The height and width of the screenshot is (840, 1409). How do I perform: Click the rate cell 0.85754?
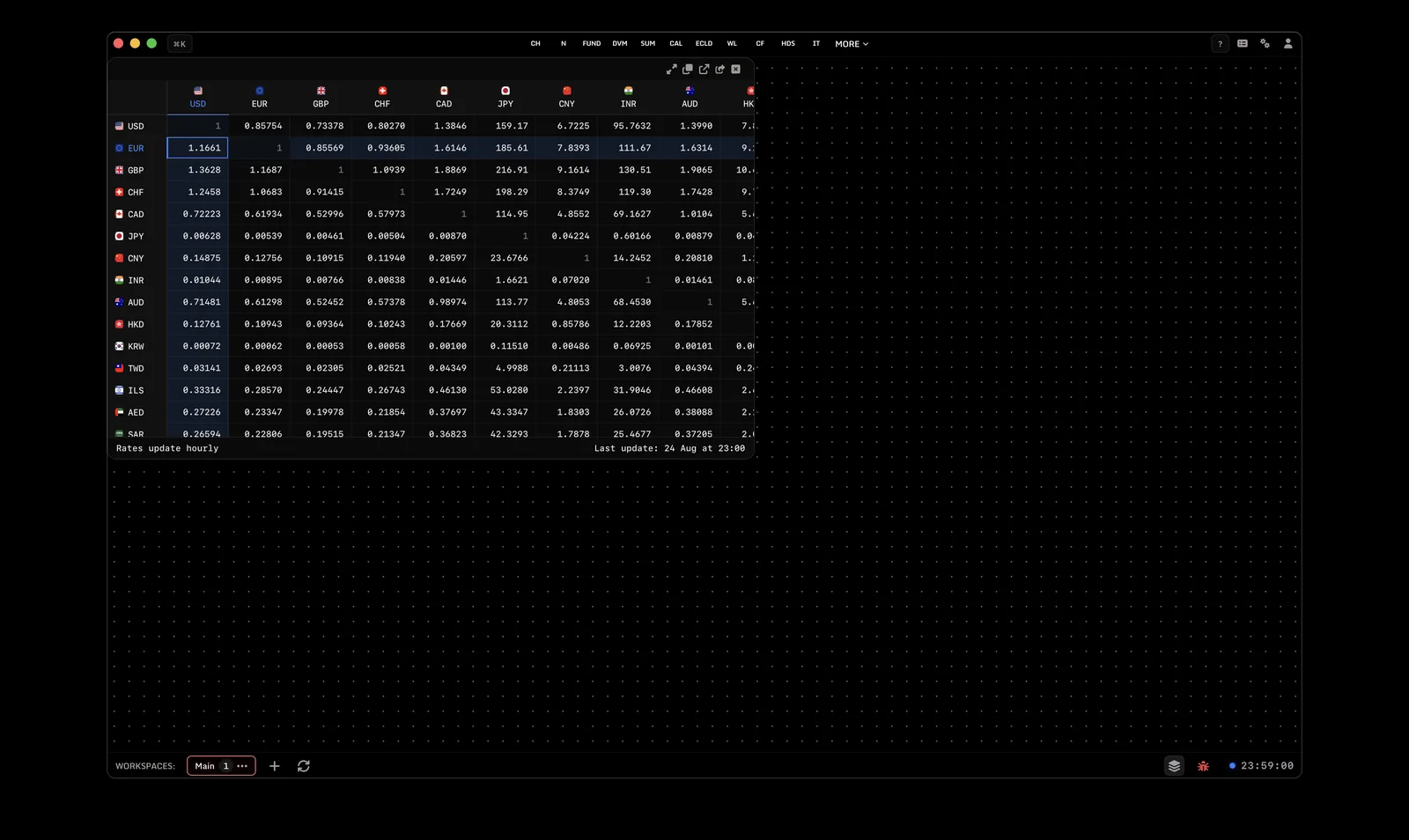pyautogui.click(x=260, y=126)
